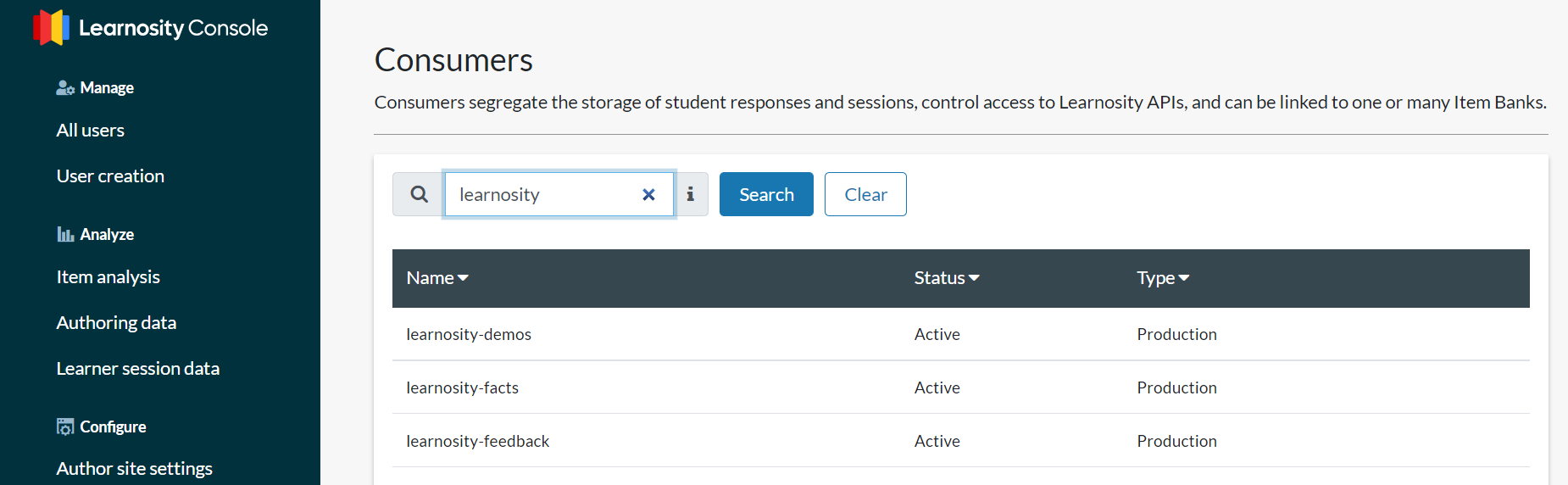The image size is (1568, 485).
Task: Click the magnifying glass search icon
Action: pos(419,194)
